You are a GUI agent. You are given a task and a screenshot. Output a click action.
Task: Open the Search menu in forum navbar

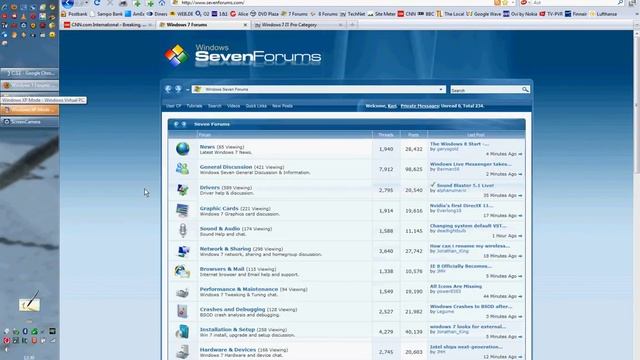(214, 106)
